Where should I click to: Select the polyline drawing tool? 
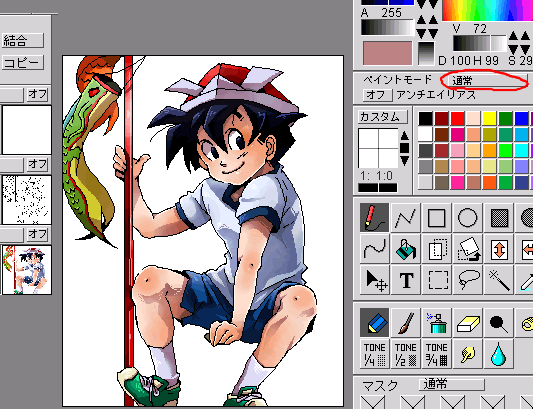coord(406,218)
